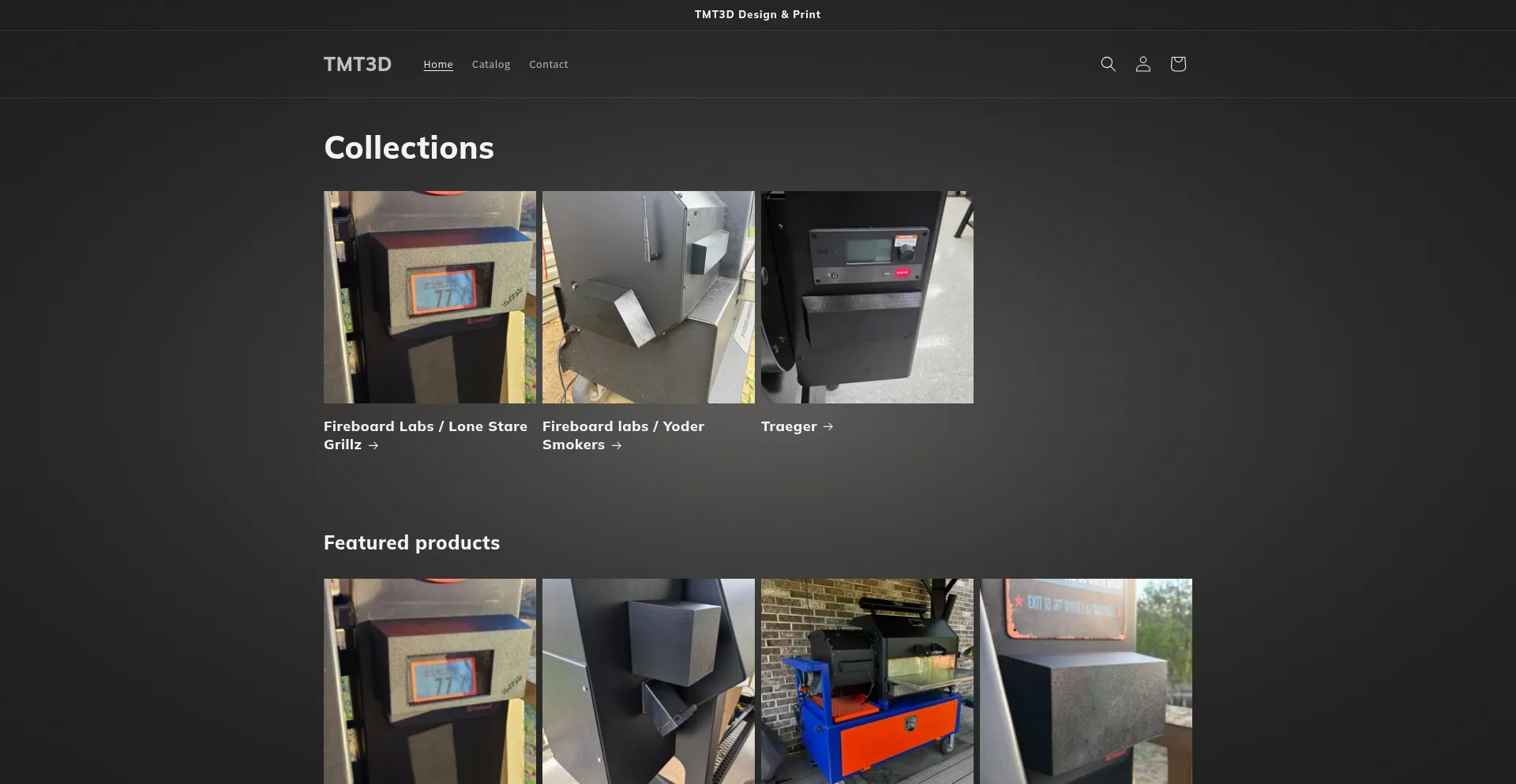The height and width of the screenshot is (784, 1516).
Task: Click the Featured products heading
Action: click(x=411, y=542)
